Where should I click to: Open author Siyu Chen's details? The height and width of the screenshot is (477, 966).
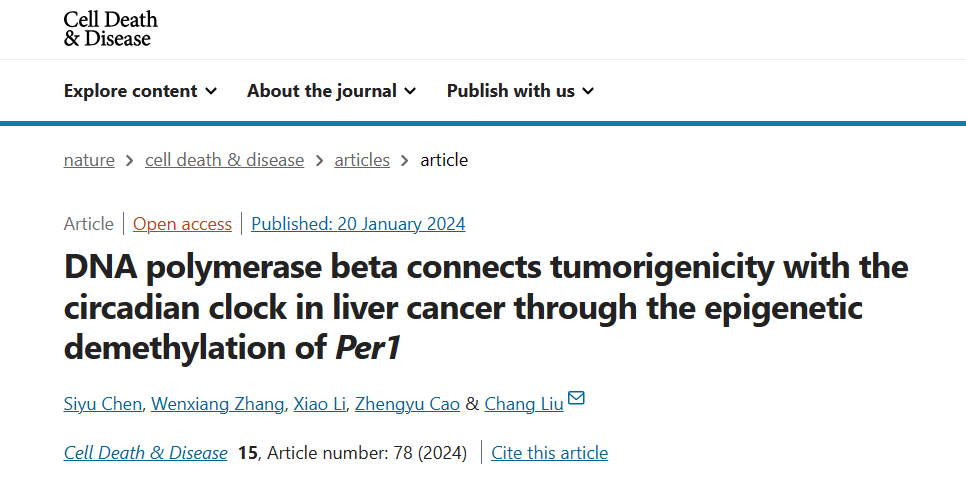point(103,404)
